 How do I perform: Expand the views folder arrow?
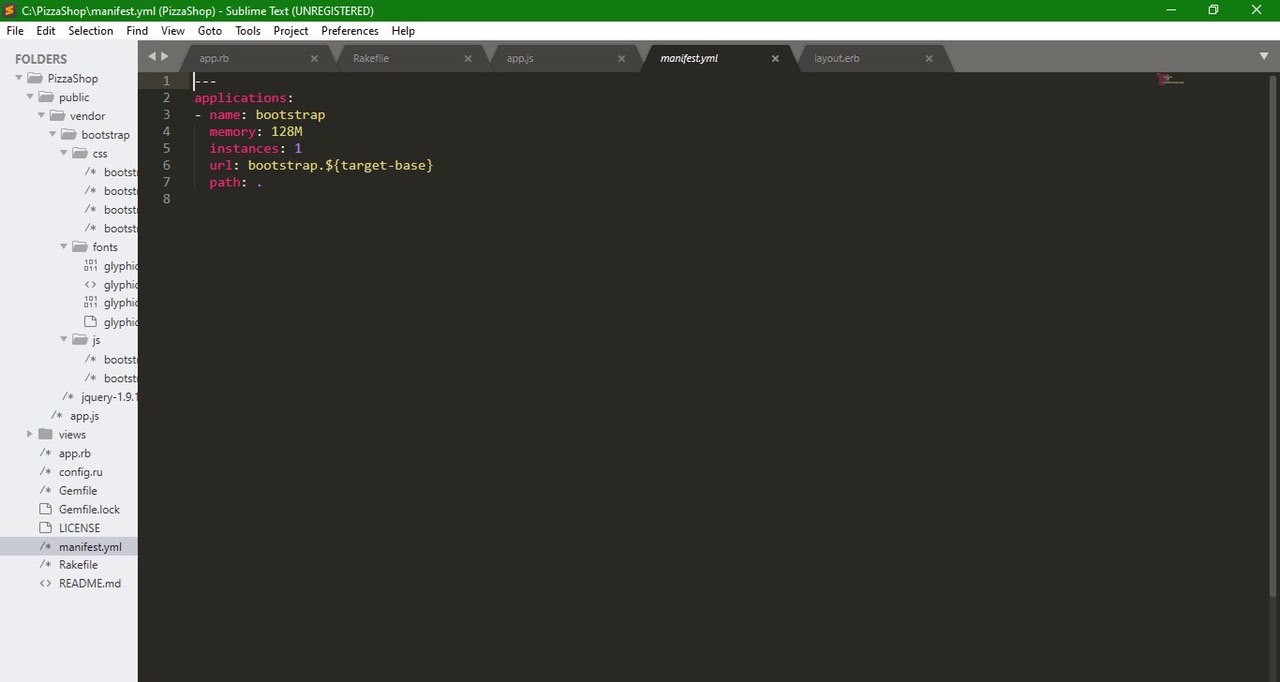pos(30,434)
